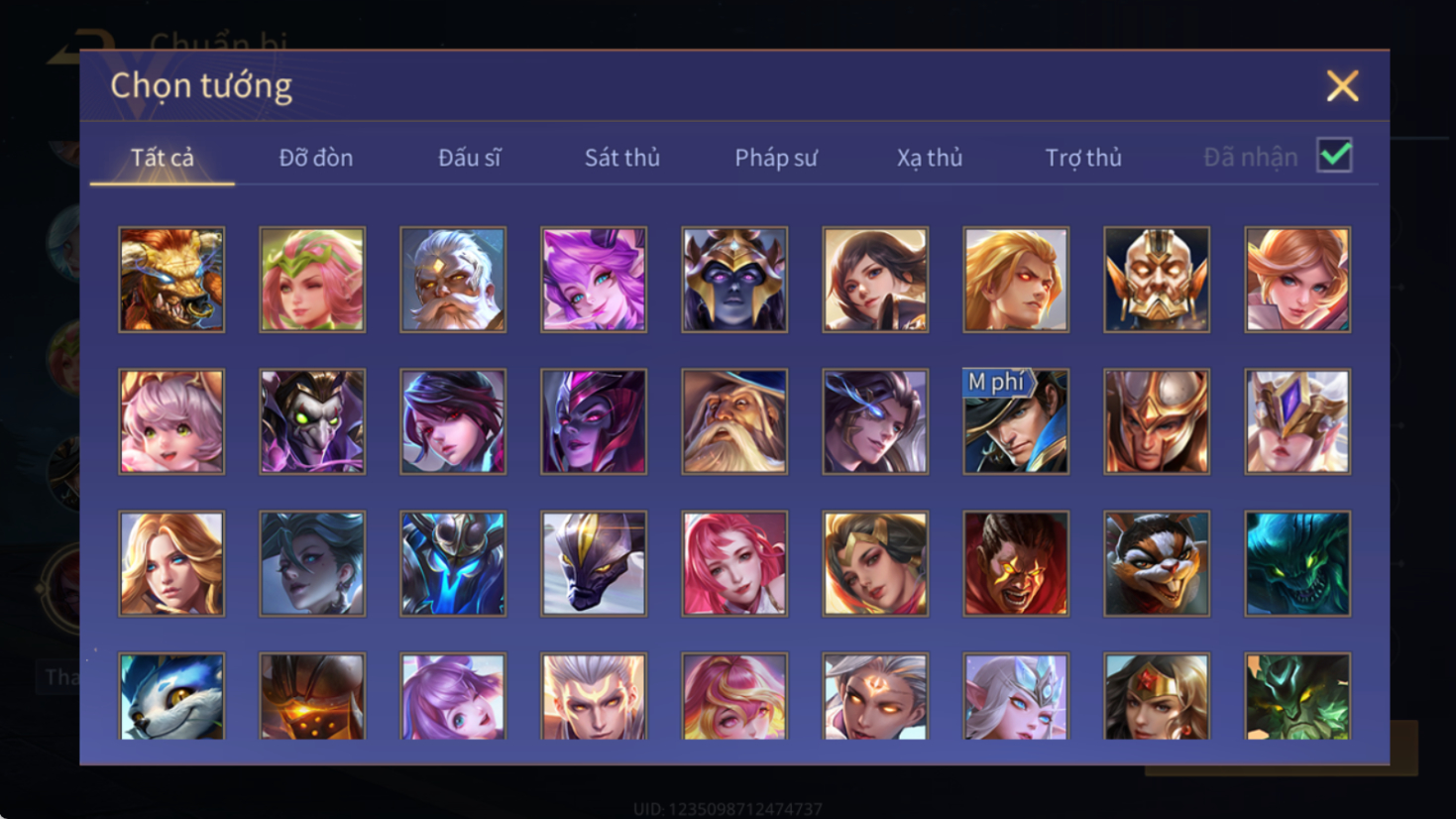Close the Chọn tướng dialog
The height and width of the screenshot is (819, 1456).
click(1343, 86)
